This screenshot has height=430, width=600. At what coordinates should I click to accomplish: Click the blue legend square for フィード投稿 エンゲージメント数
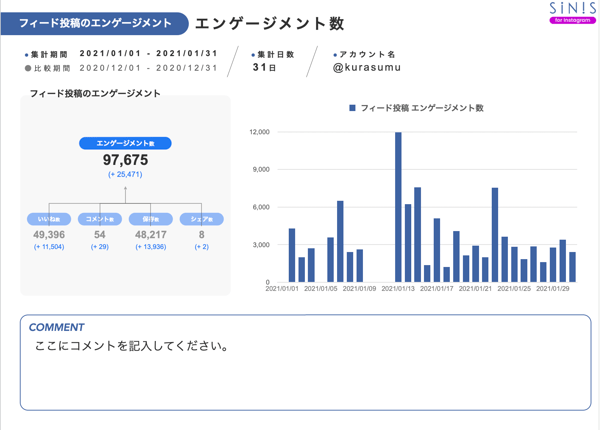point(352,108)
